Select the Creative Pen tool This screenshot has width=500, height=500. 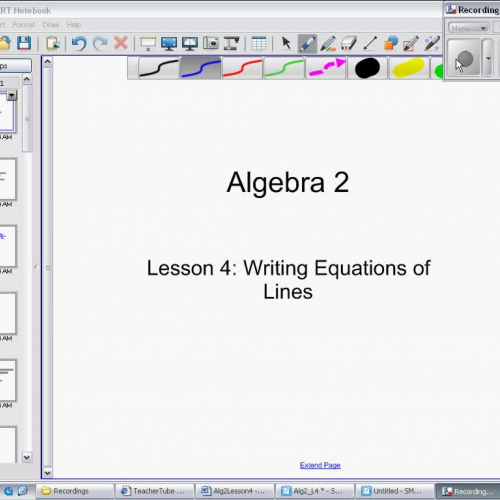[x=328, y=44]
